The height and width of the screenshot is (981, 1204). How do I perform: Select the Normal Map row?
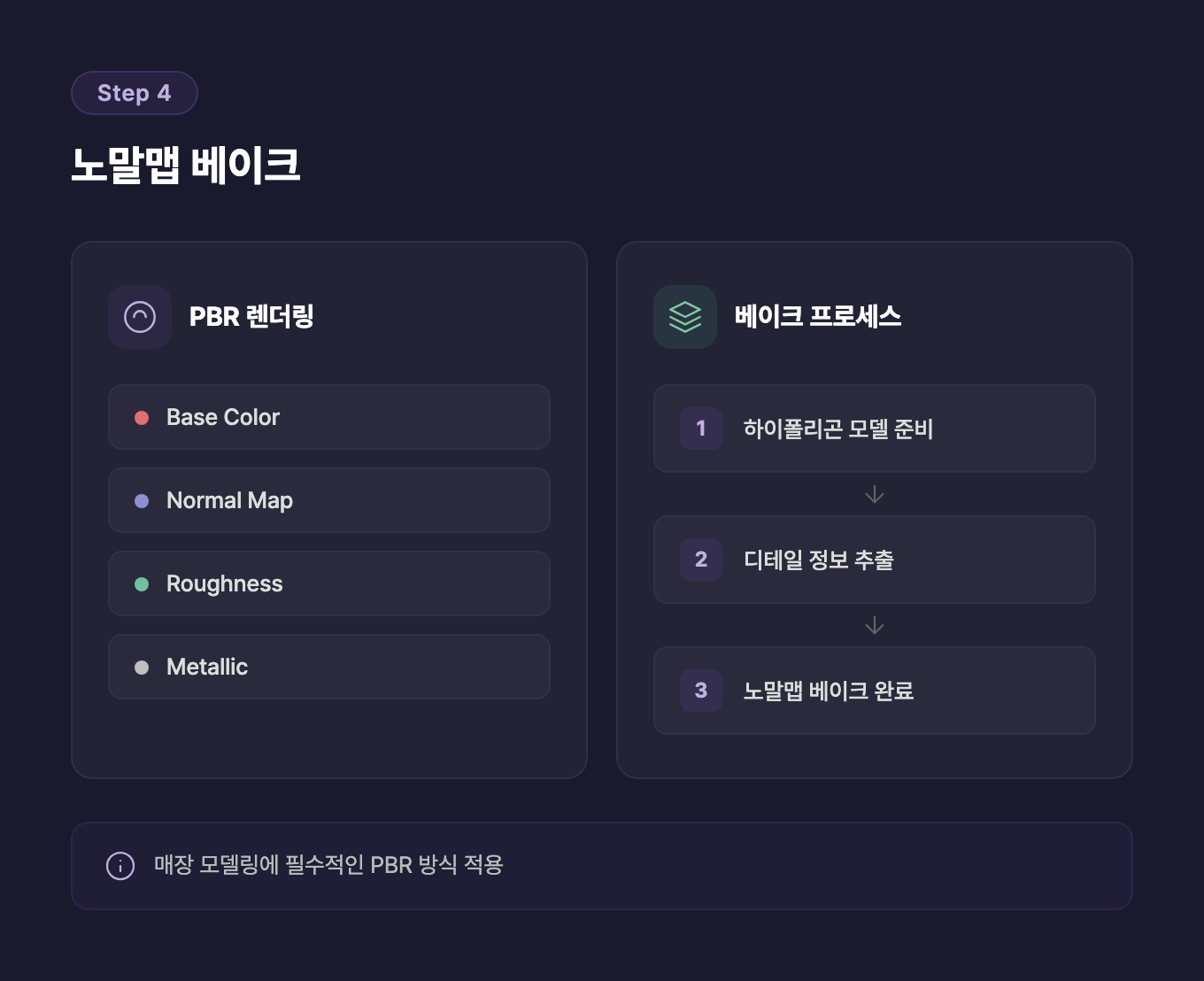[329, 500]
